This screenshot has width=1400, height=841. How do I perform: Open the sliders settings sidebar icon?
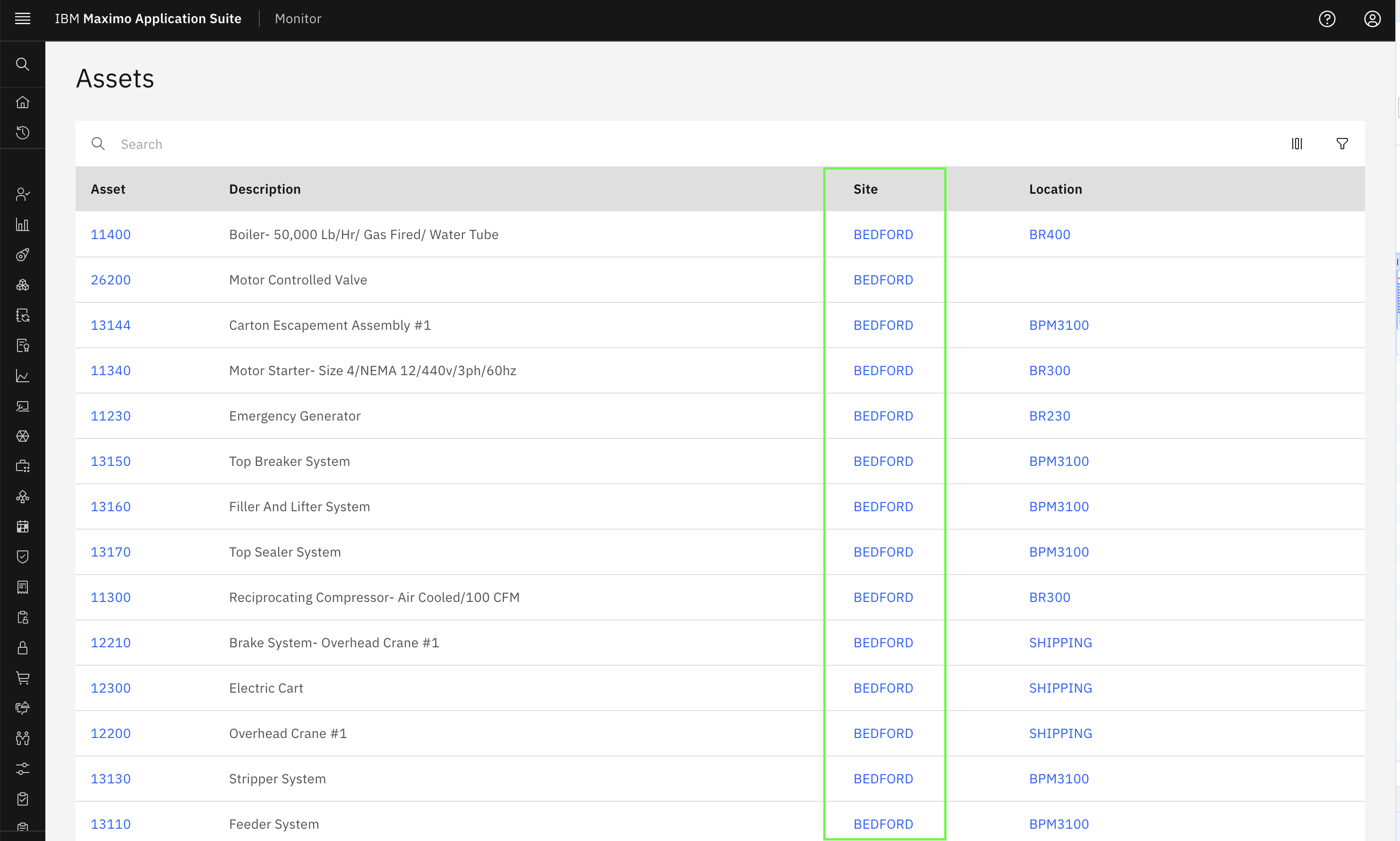point(23,768)
